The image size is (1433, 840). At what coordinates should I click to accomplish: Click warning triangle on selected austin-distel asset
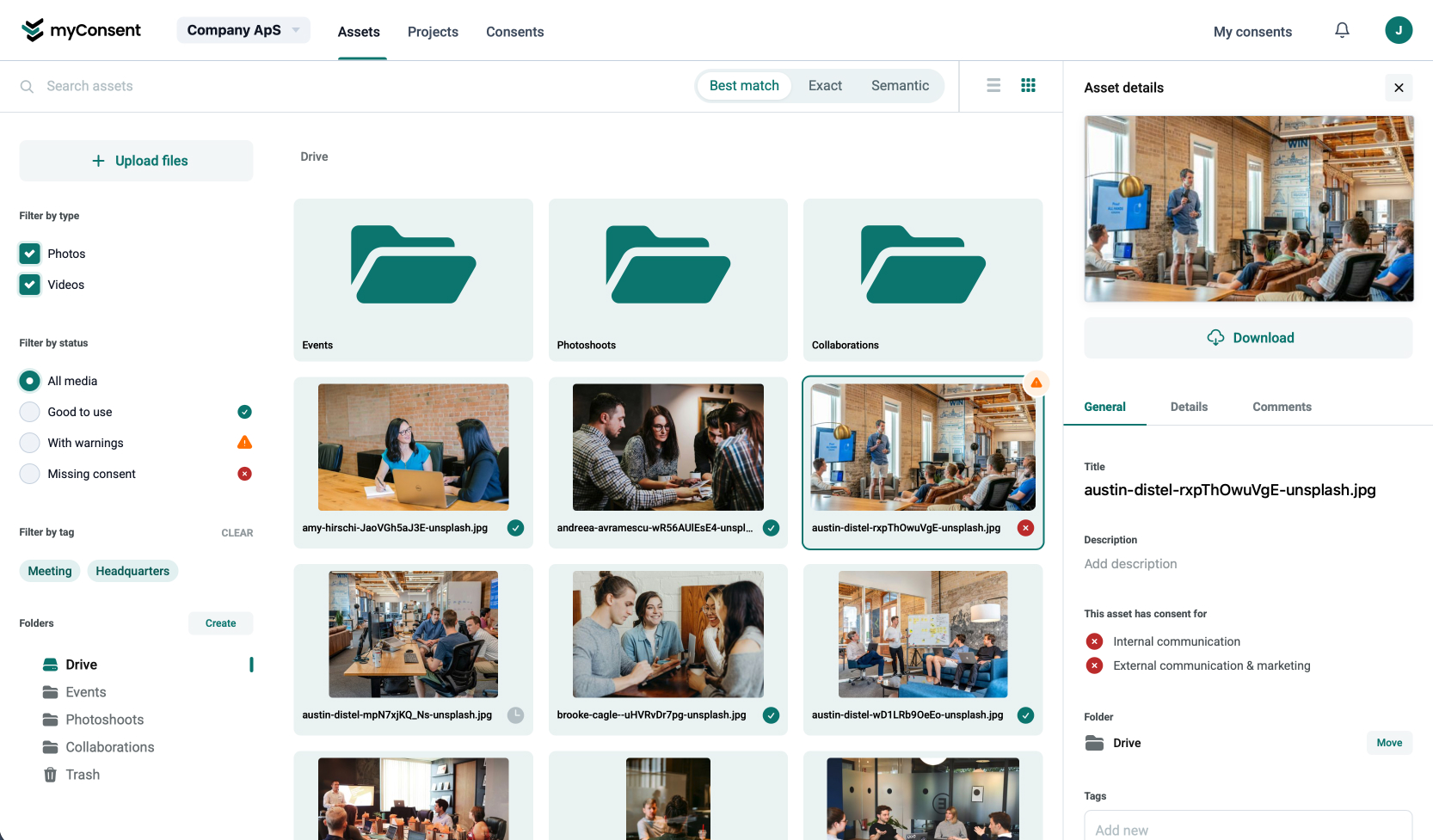pos(1036,383)
